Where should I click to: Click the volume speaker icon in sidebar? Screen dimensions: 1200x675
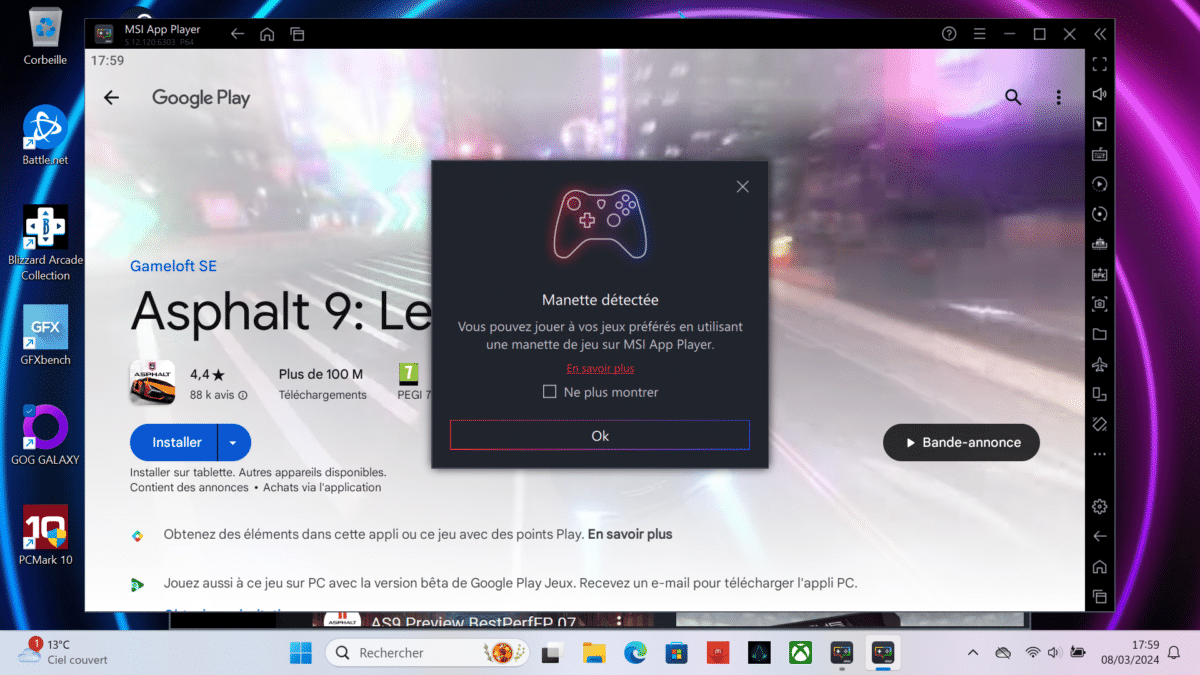coord(1100,94)
